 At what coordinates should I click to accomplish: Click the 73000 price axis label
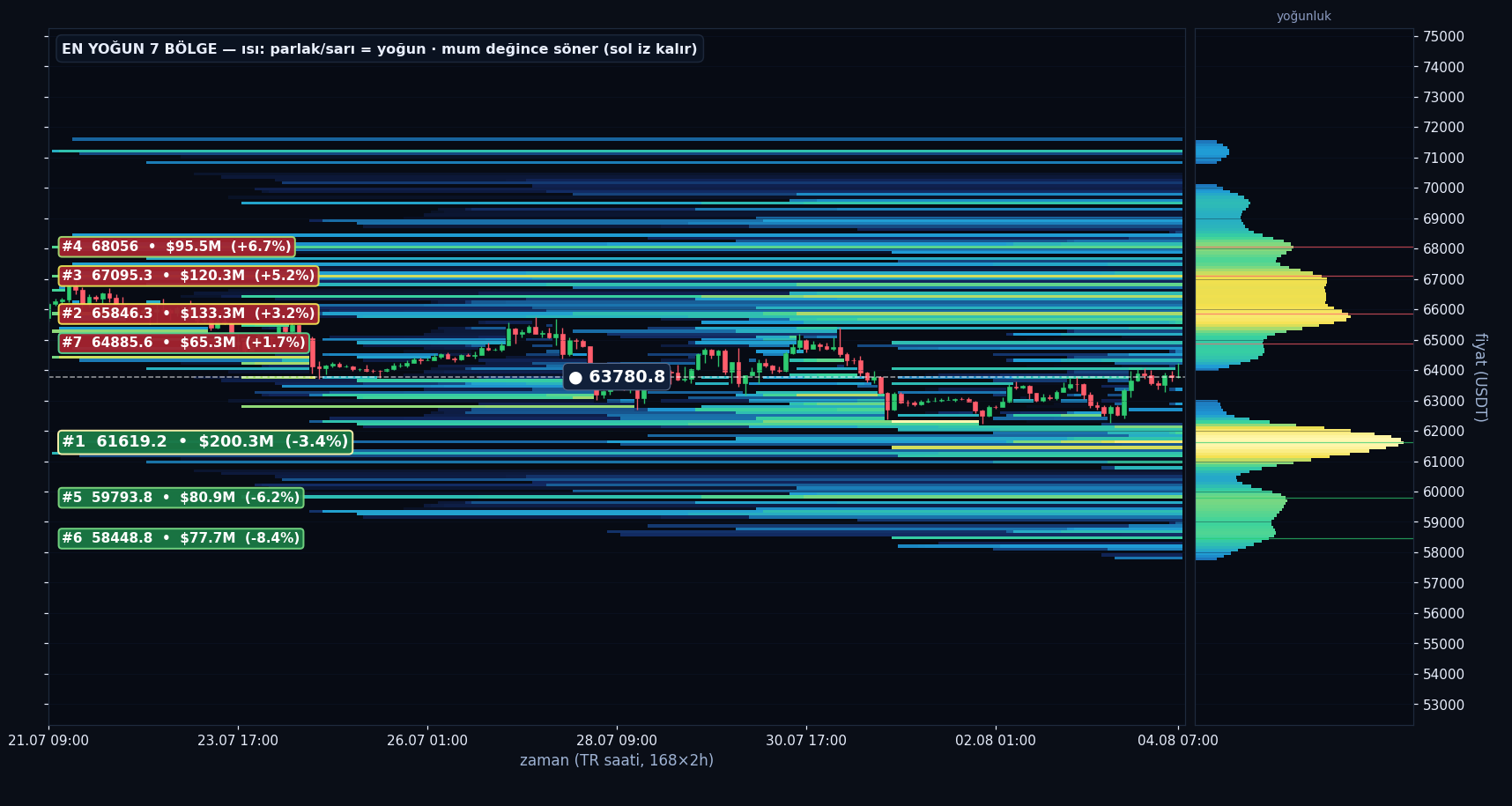[x=1443, y=98]
